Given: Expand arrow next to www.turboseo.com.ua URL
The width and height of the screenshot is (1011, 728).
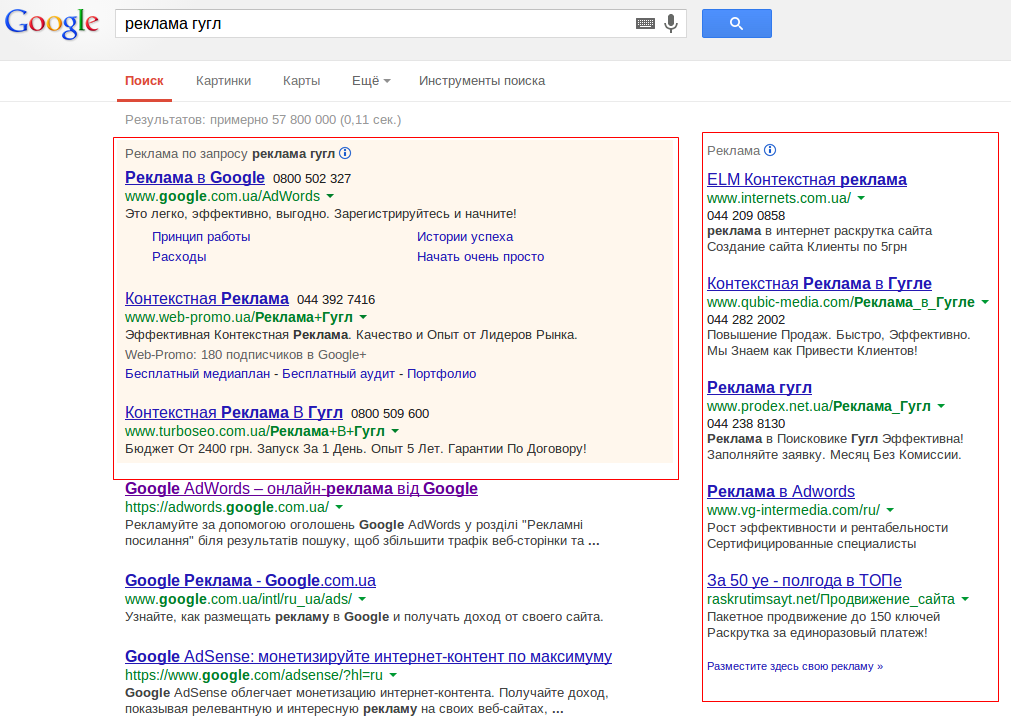Looking at the screenshot, I should [395, 431].
